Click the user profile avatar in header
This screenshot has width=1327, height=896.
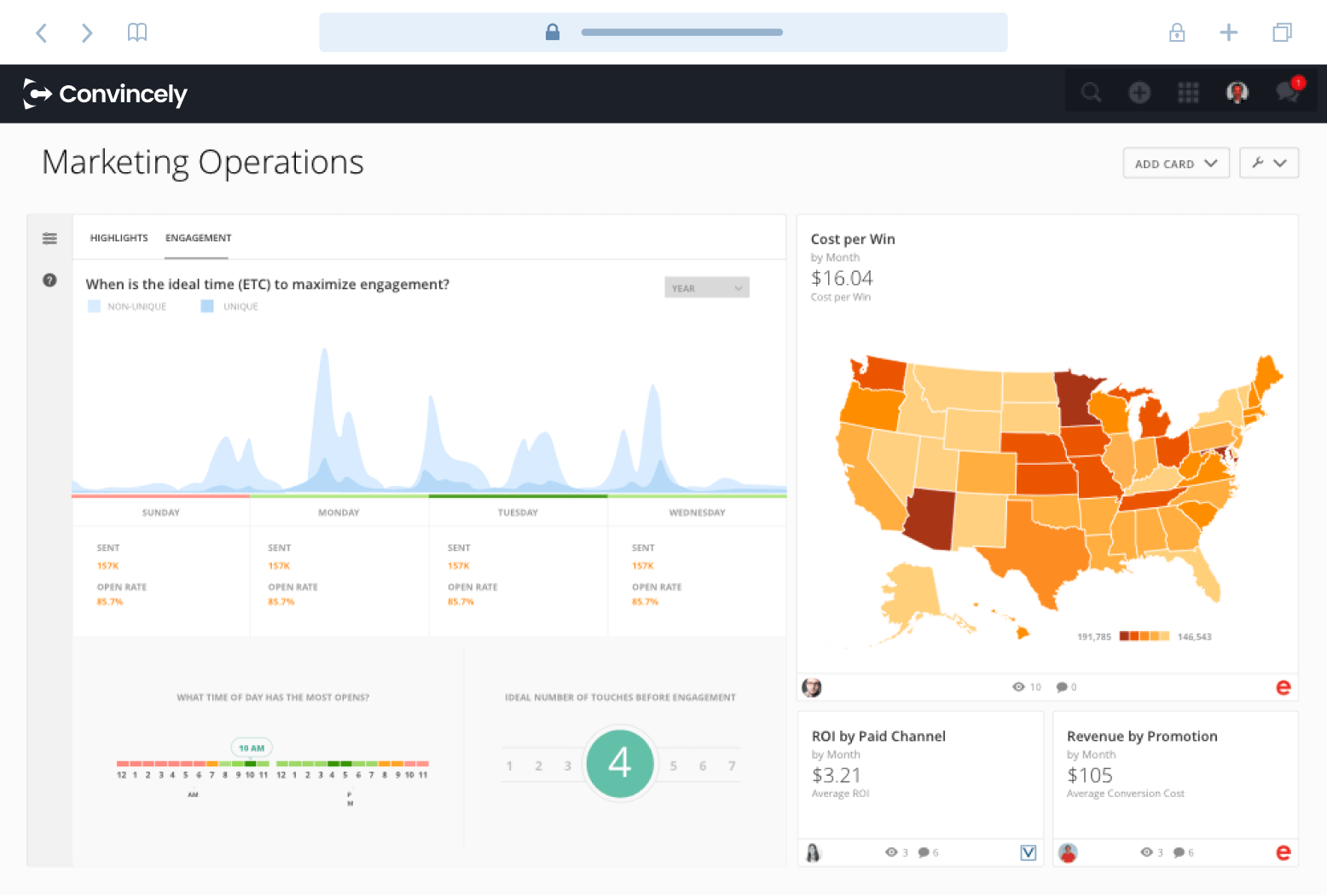(x=1237, y=92)
